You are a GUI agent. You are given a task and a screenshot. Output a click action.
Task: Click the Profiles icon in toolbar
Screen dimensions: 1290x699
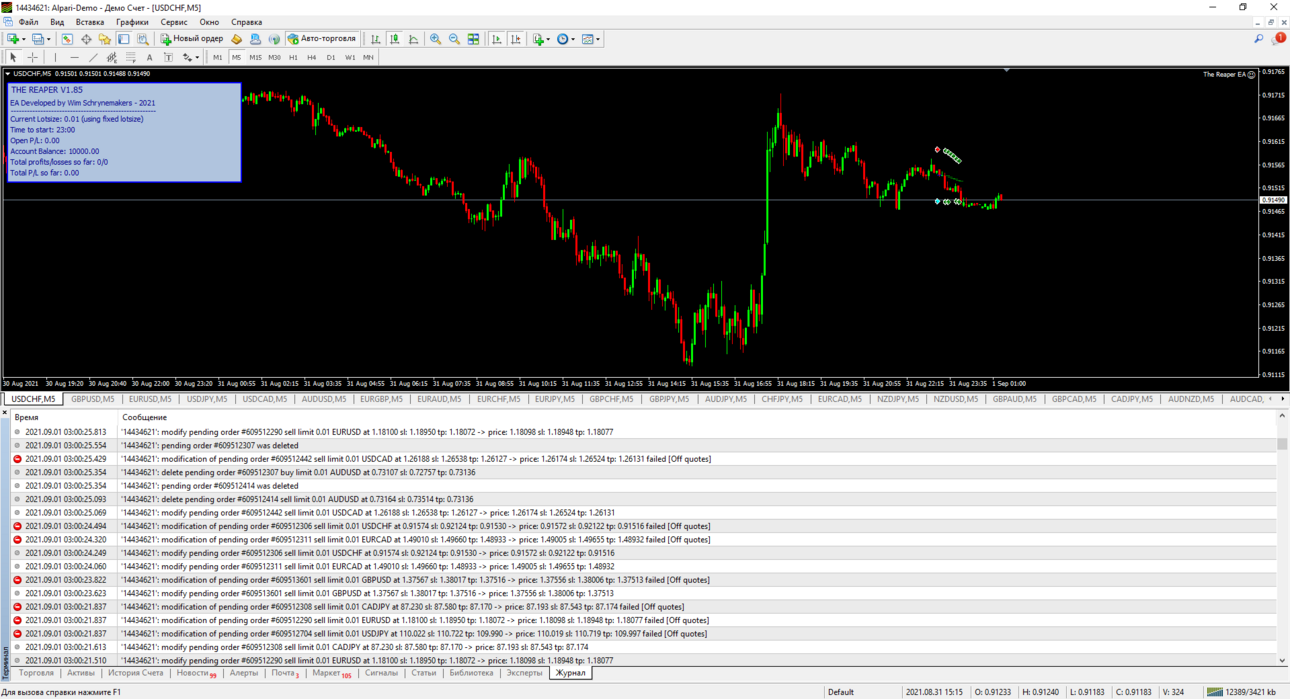pos(37,39)
